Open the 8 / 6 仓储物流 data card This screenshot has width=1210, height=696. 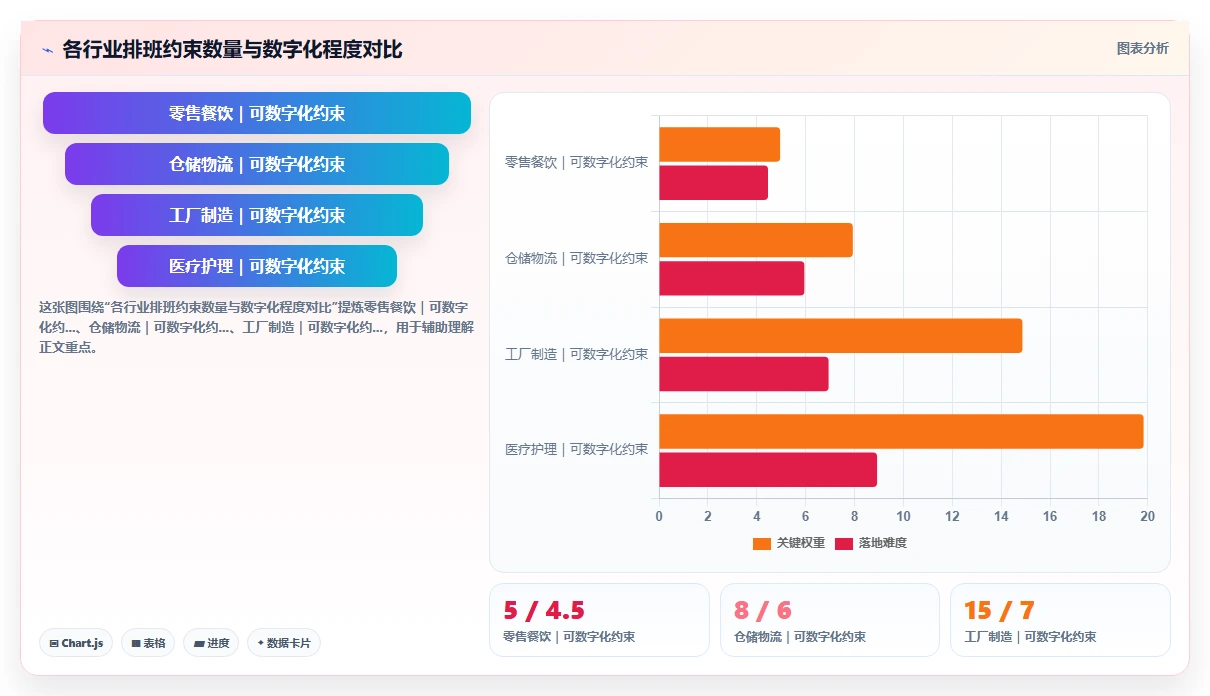pos(830,620)
